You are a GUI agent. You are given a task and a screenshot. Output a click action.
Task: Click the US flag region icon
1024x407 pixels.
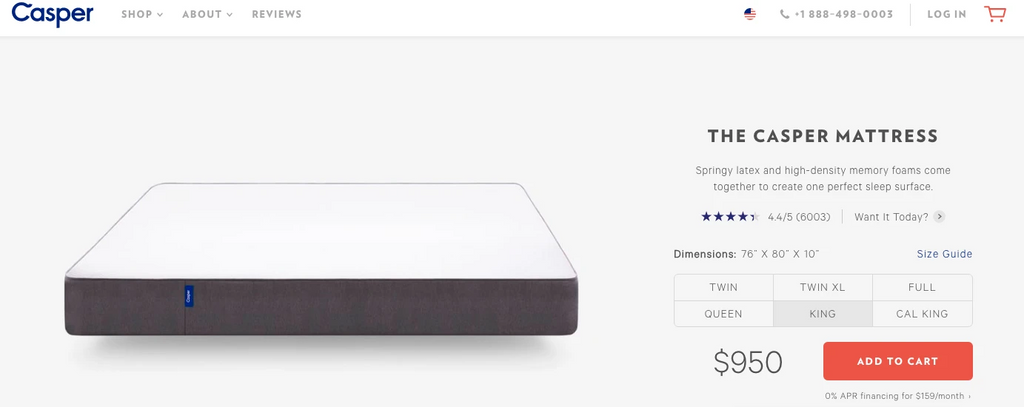point(750,14)
